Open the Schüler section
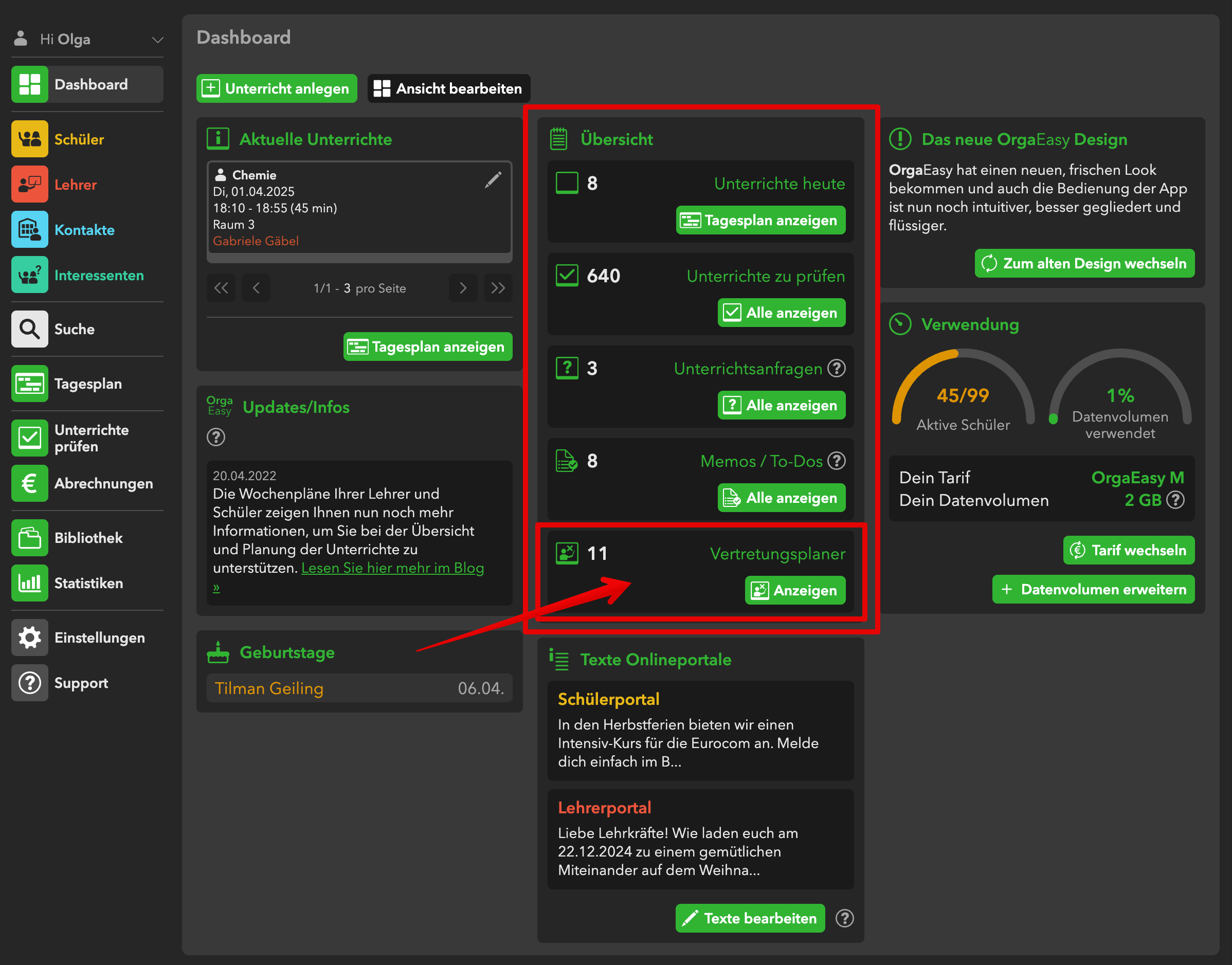 (87, 139)
